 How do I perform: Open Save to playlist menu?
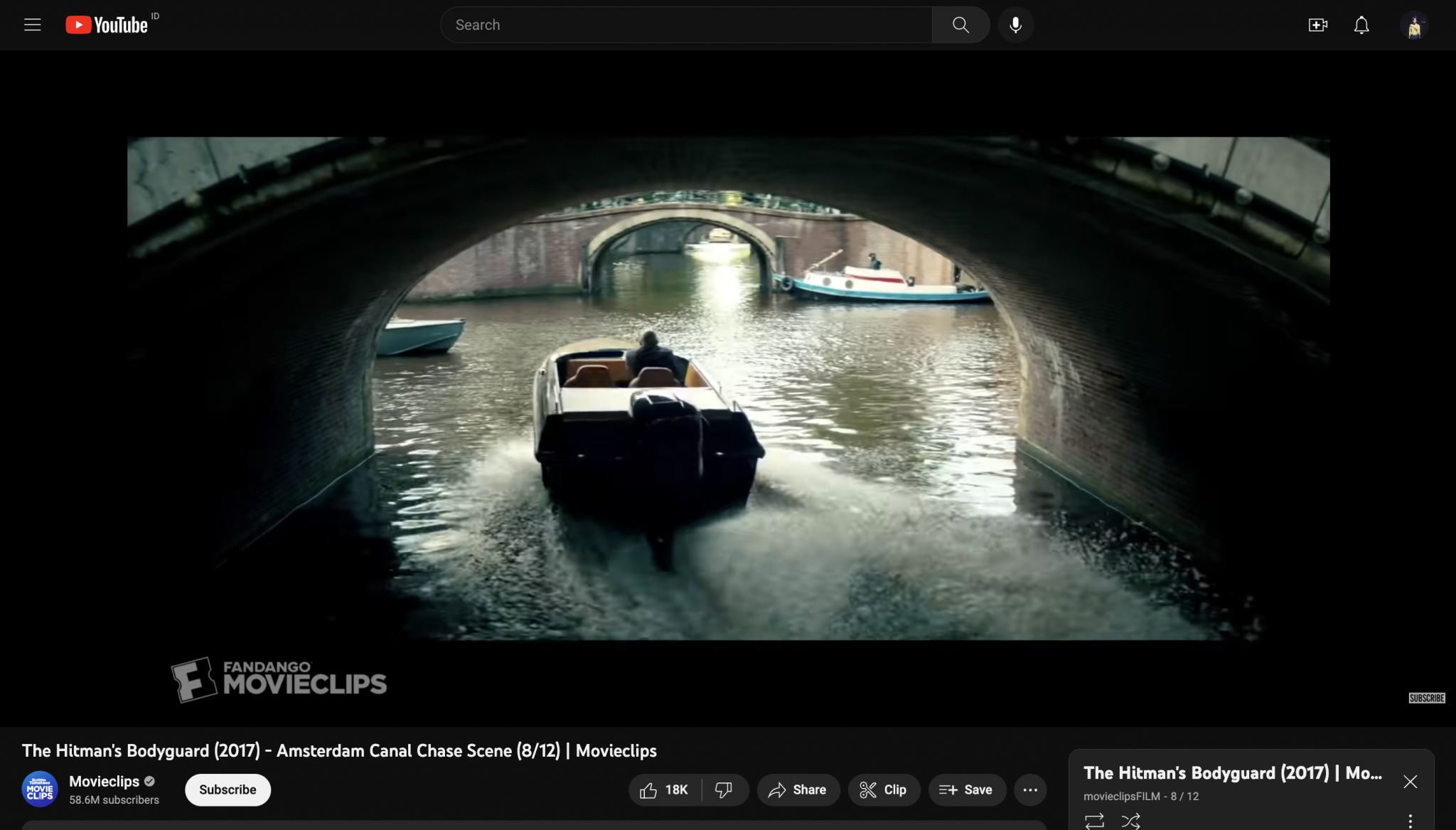[966, 789]
